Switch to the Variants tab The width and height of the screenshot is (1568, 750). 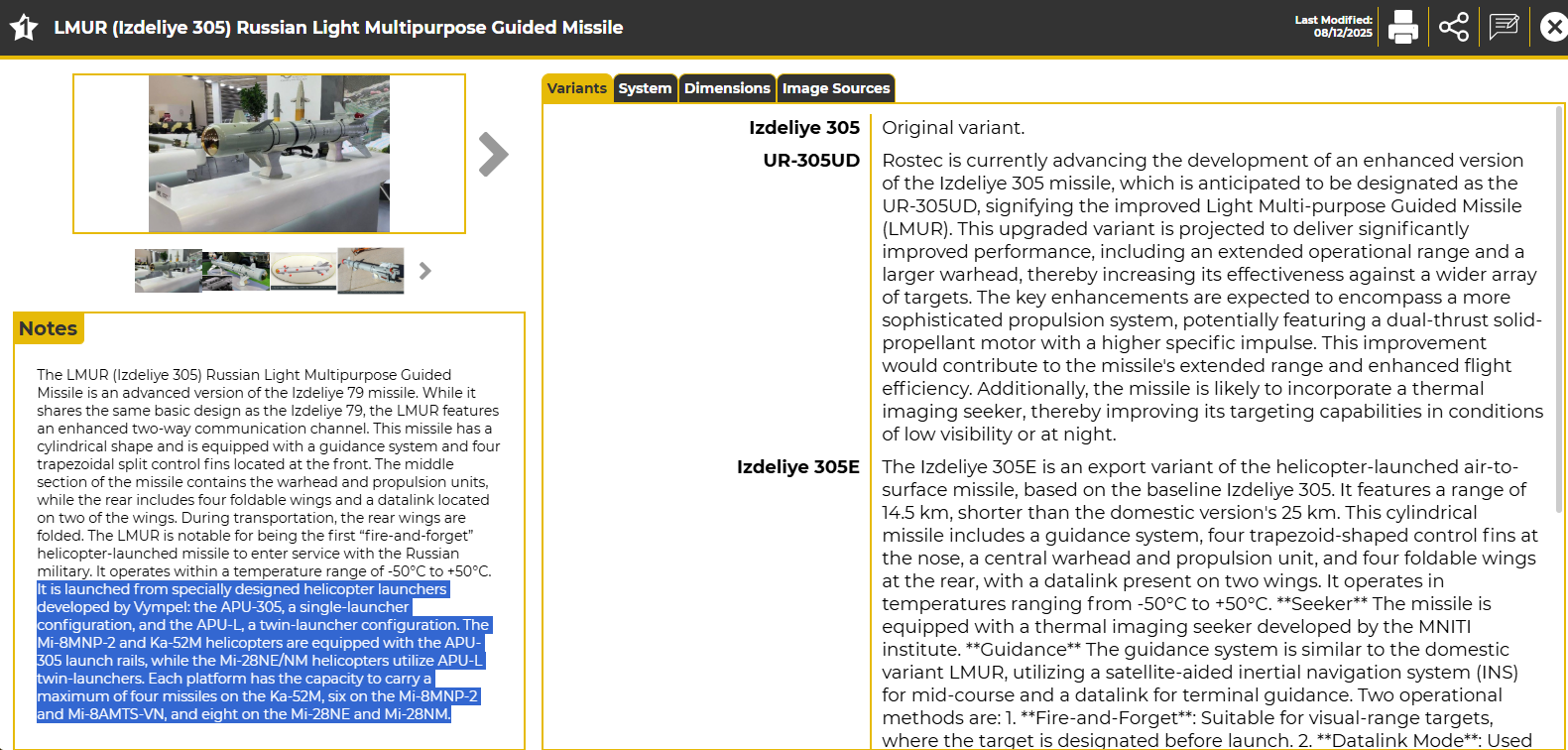tap(576, 88)
